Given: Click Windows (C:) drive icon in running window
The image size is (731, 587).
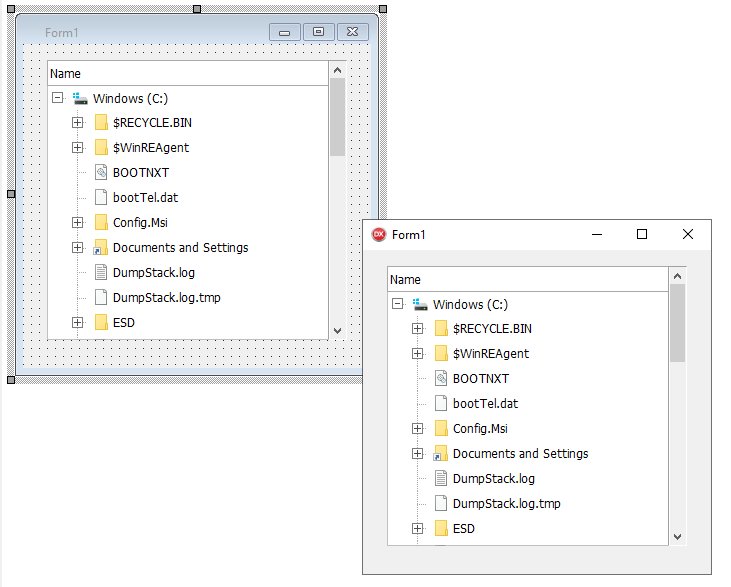Looking at the screenshot, I should pyautogui.click(x=421, y=304).
